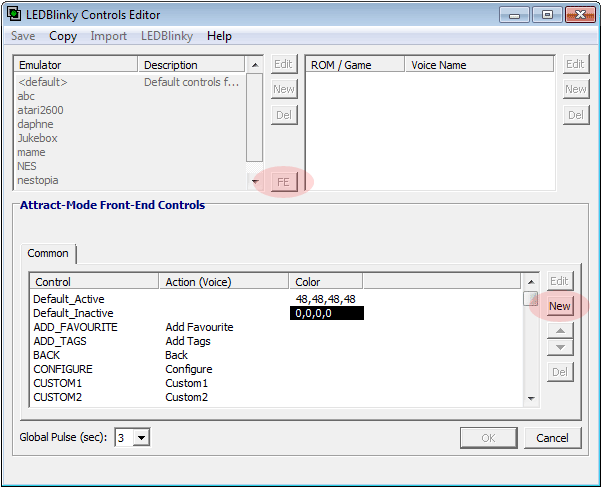Select the CUSTOM2 control row
Image resolution: width=602 pixels, height=488 pixels.
point(276,397)
